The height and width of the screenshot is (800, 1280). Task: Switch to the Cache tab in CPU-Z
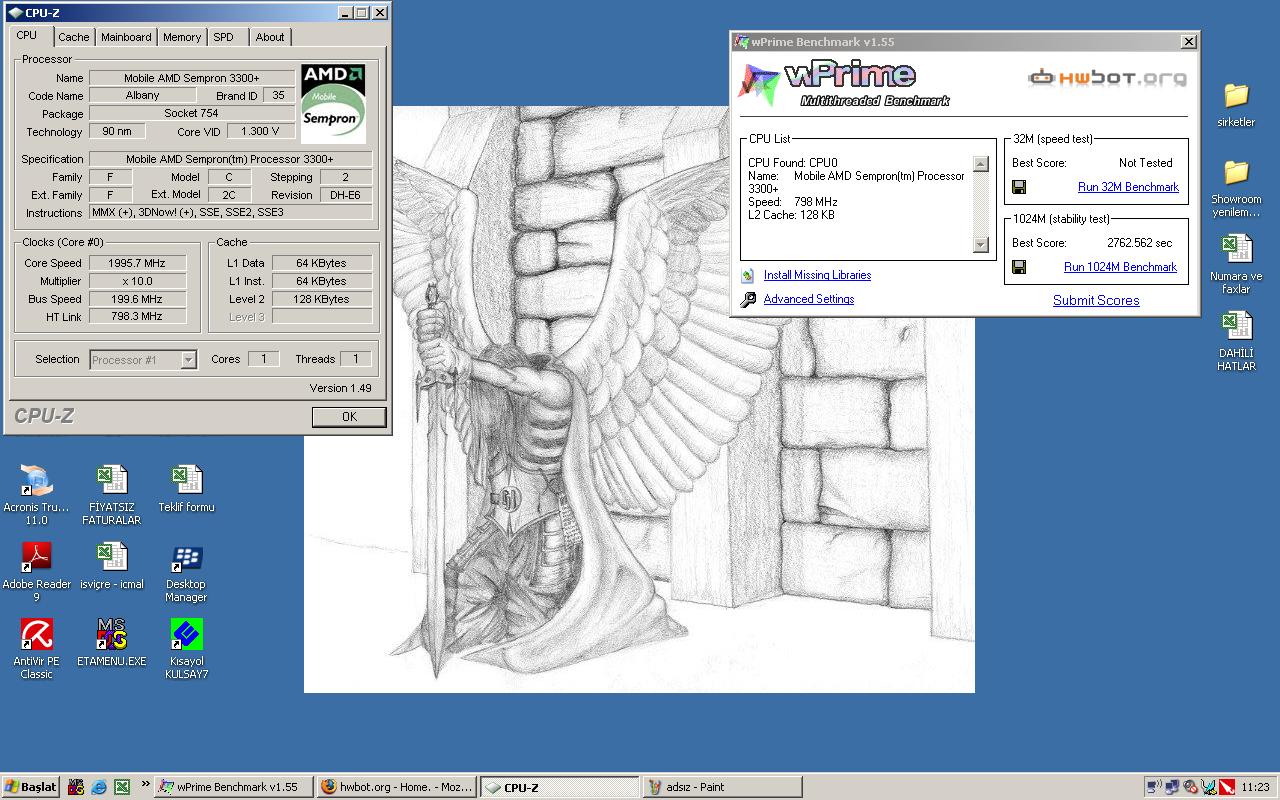[x=73, y=37]
